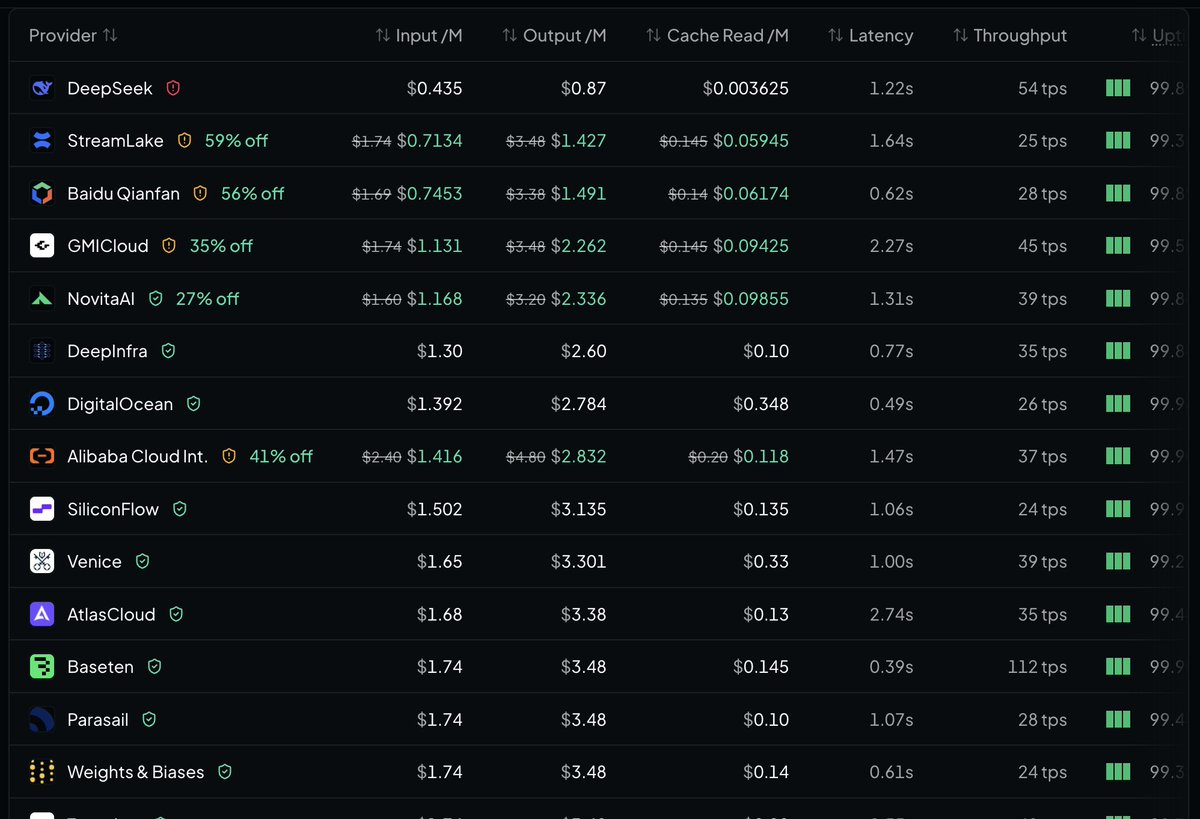Image resolution: width=1200 pixels, height=819 pixels.
Task: Click NovitaAI's 27% off label
Action: tap(207, 298)
